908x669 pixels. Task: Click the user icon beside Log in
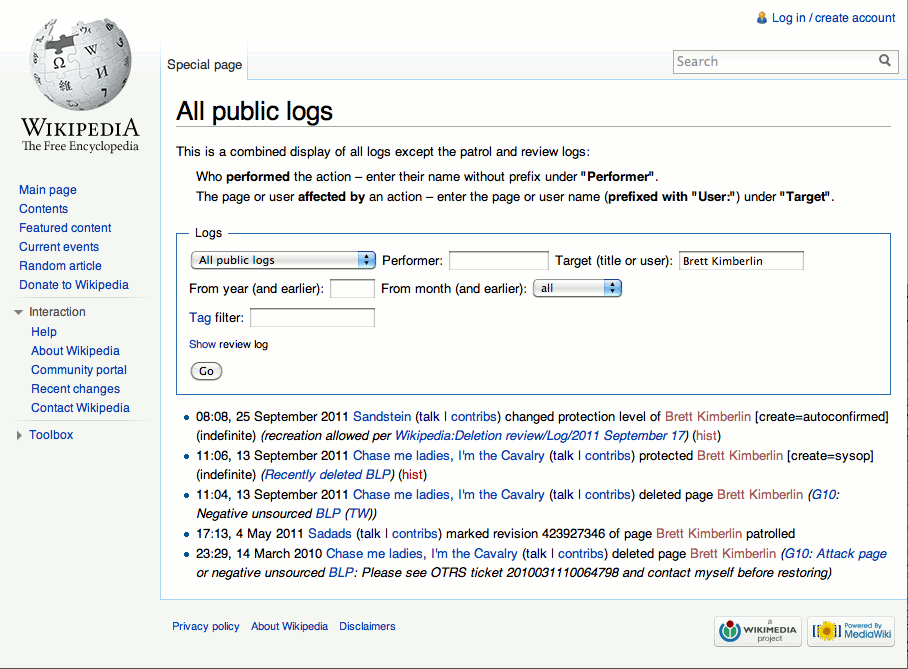pyautogui.click(x=762, y=18)
